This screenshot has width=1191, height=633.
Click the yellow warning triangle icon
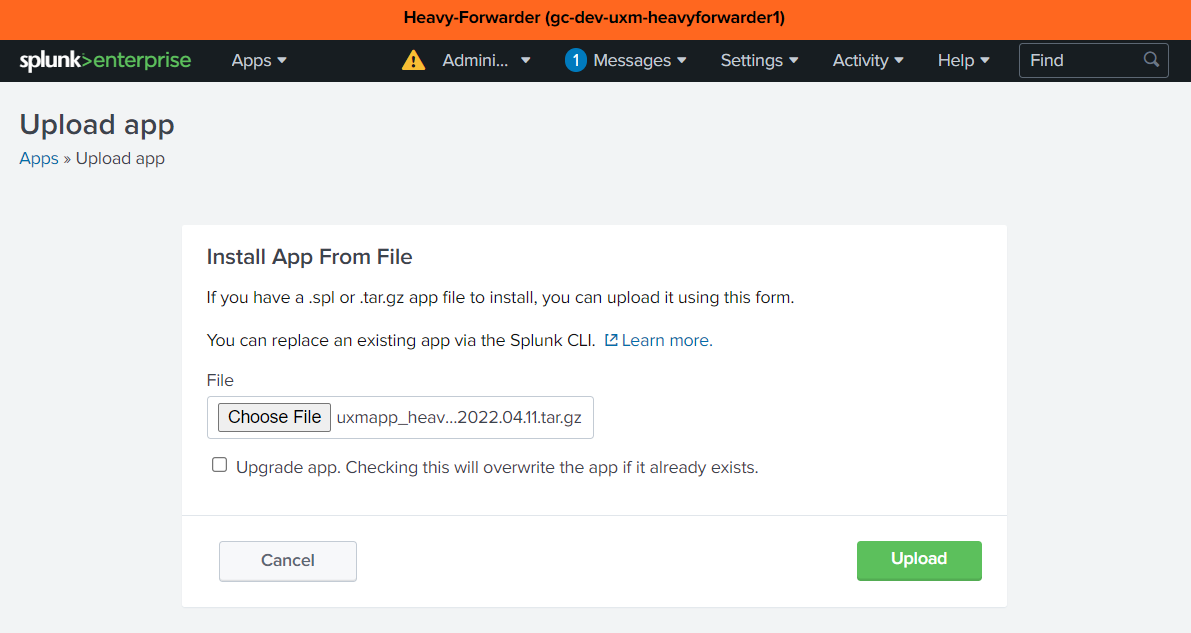pos(413,60)
